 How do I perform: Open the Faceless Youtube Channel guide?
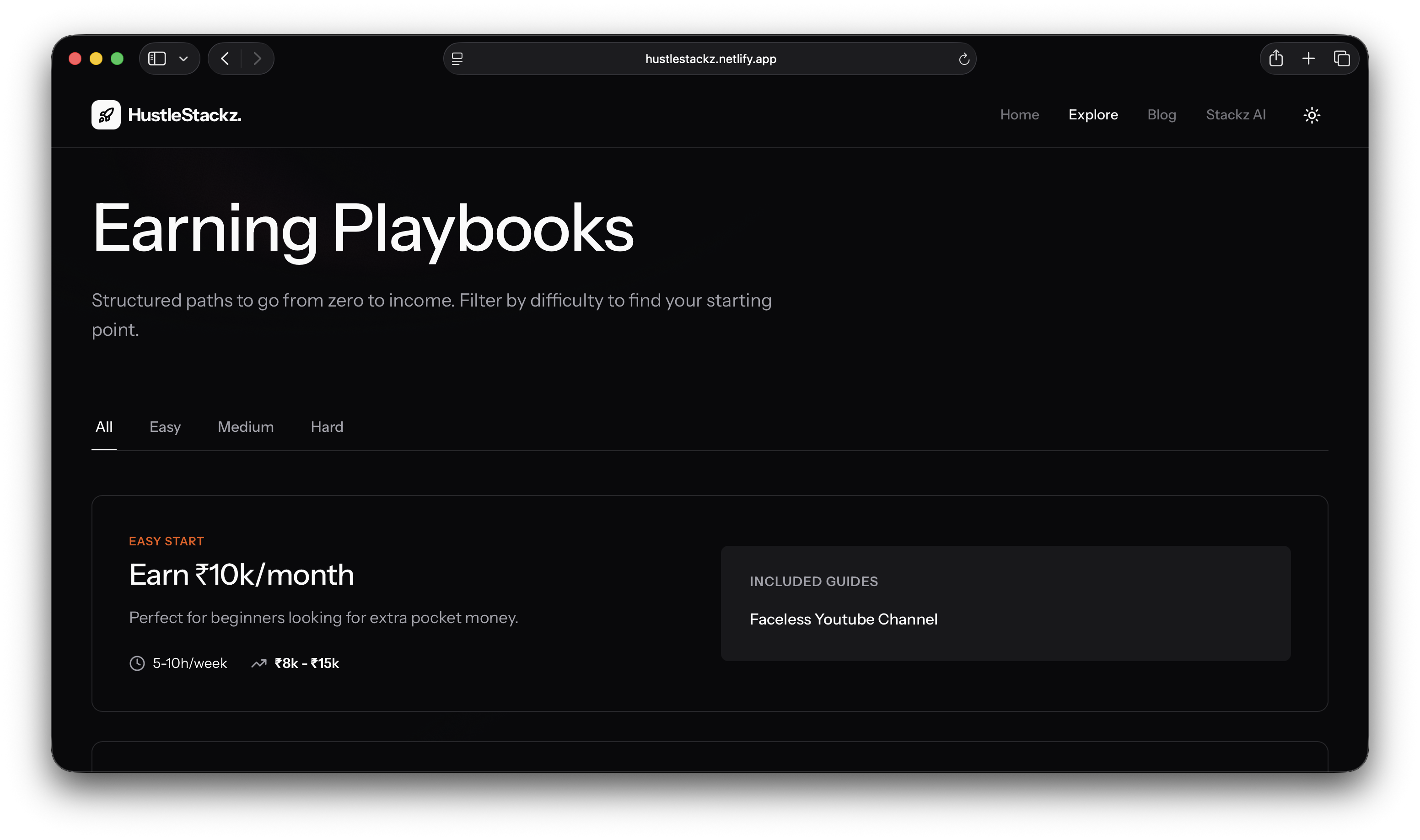[843, 619]
